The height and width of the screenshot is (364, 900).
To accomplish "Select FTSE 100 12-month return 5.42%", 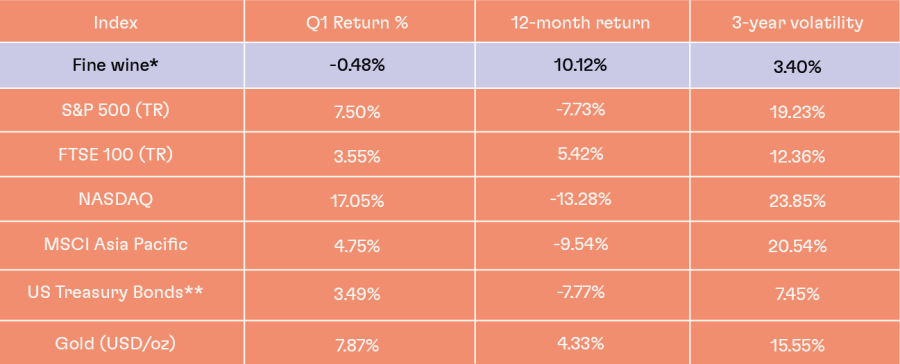I will tap(580, 154).
